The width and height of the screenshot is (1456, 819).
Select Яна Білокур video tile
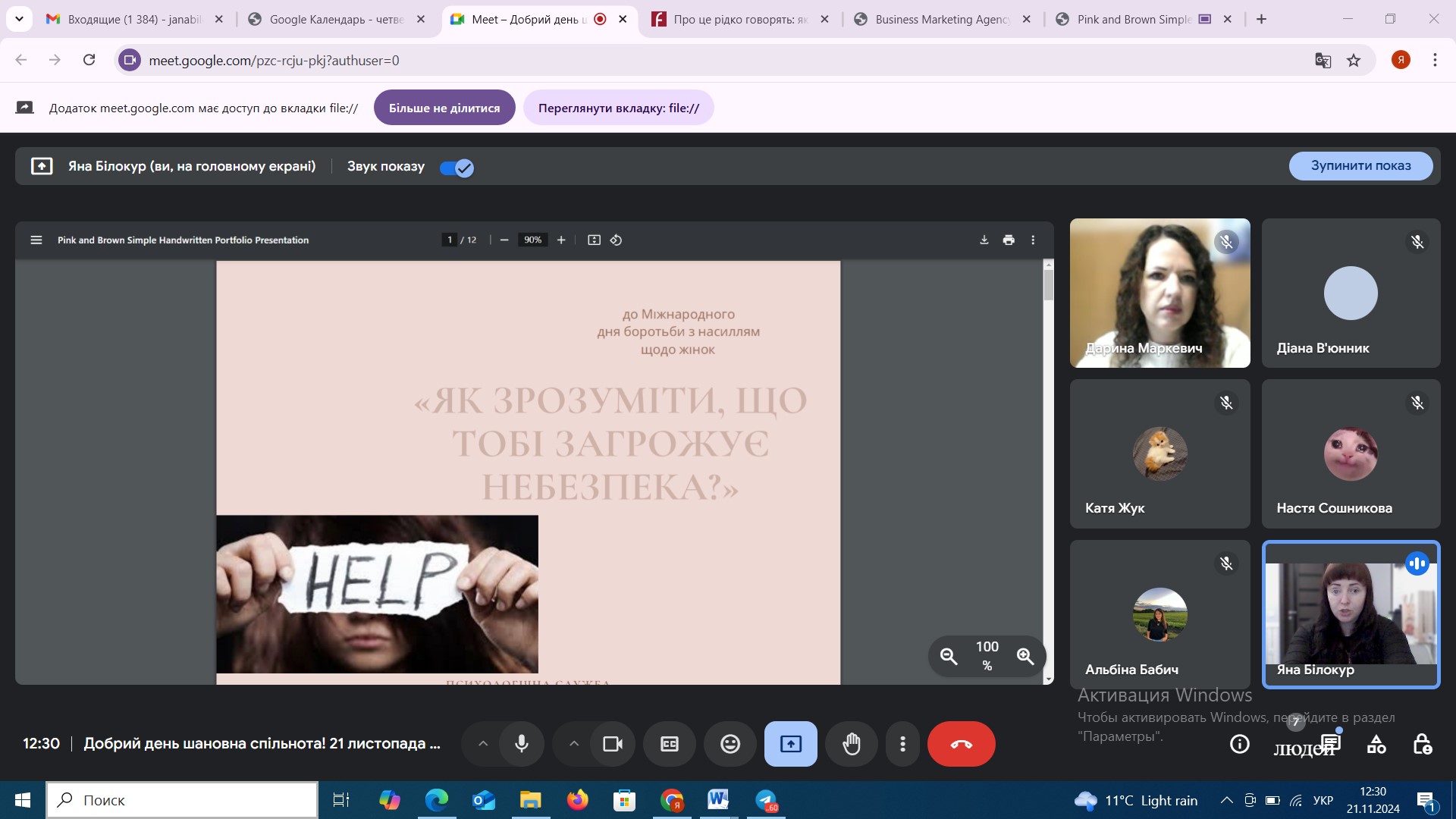[1351, 614]
